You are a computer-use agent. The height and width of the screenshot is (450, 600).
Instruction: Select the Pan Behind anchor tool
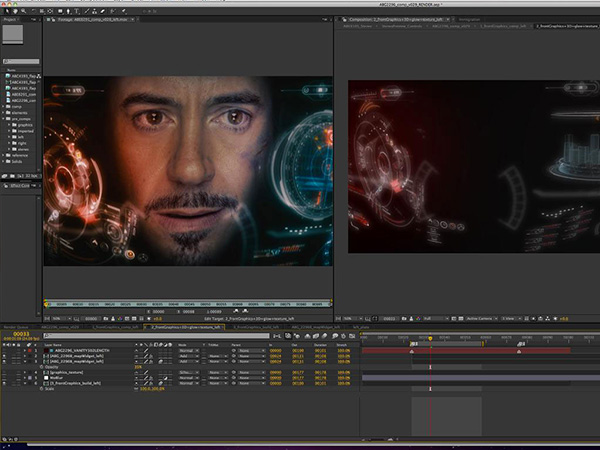[x=50, y=11]
